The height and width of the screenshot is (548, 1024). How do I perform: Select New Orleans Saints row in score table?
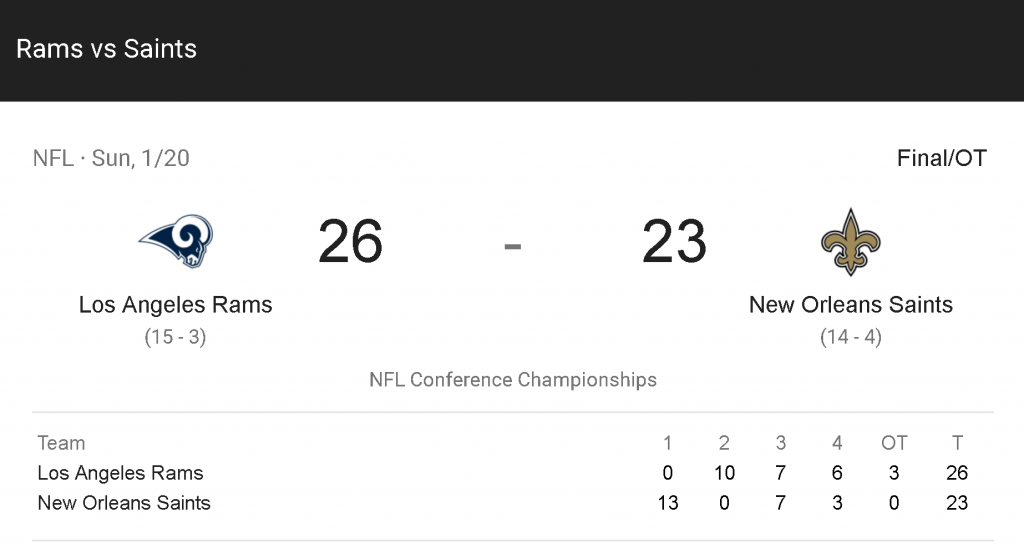point(124,503)
